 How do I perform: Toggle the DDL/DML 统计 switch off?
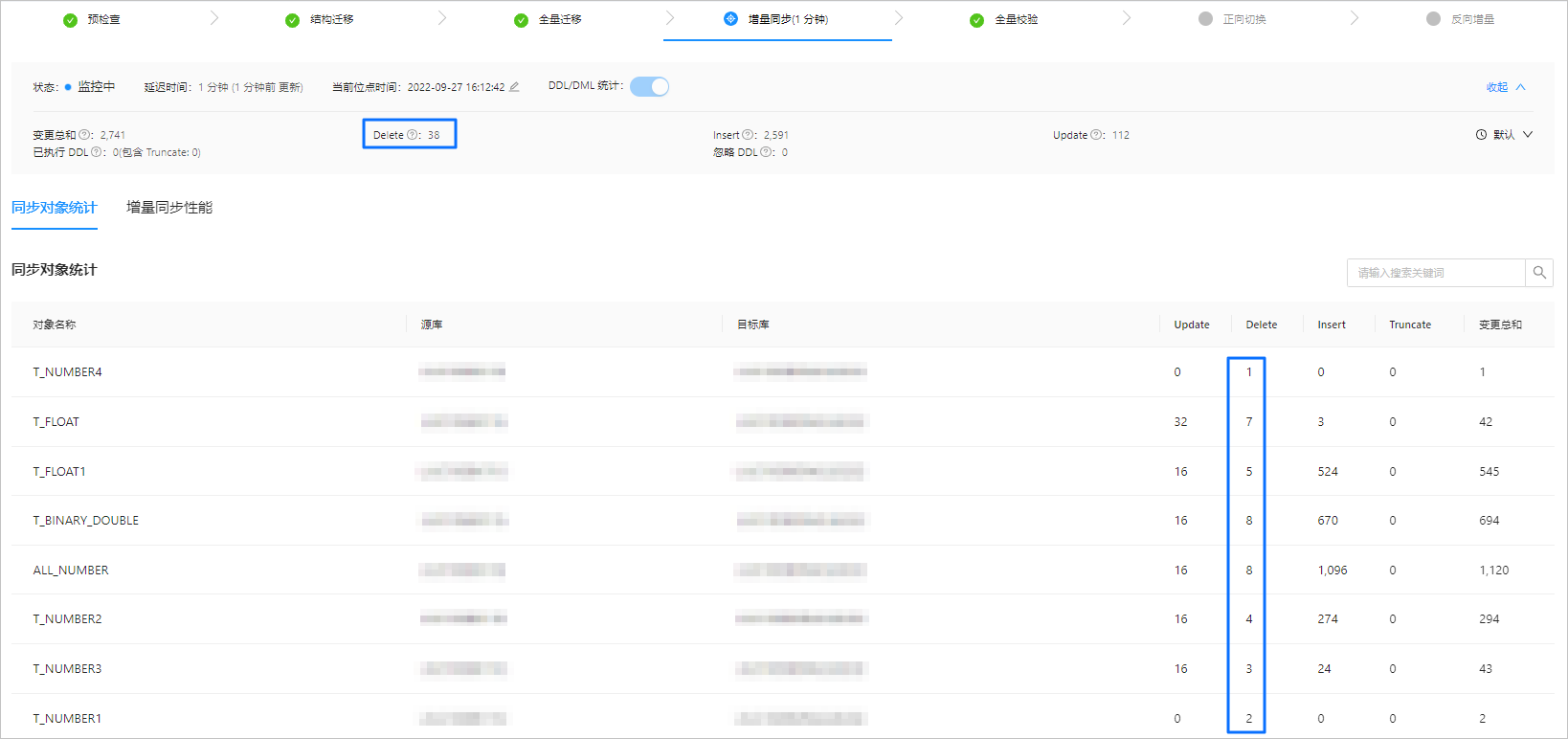click(649, 87)
